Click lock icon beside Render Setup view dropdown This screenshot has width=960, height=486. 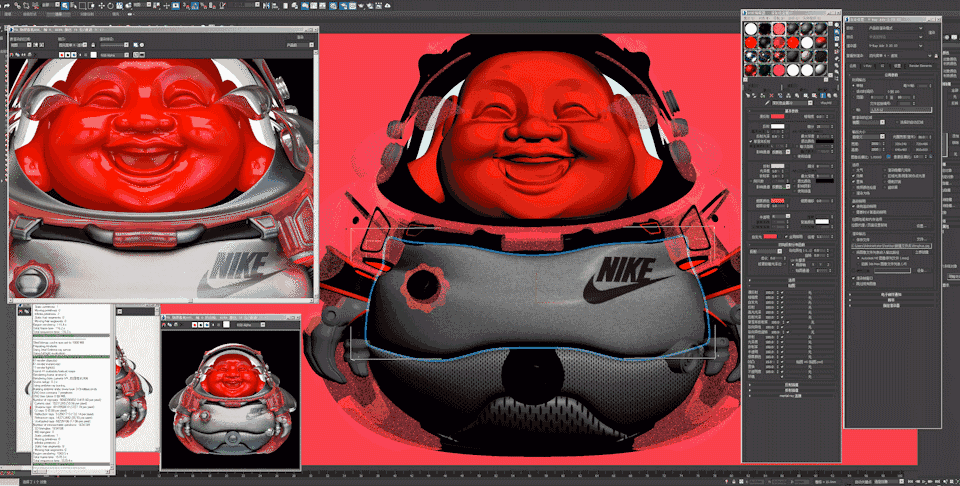pyautogui.click(x=936, y=55)
